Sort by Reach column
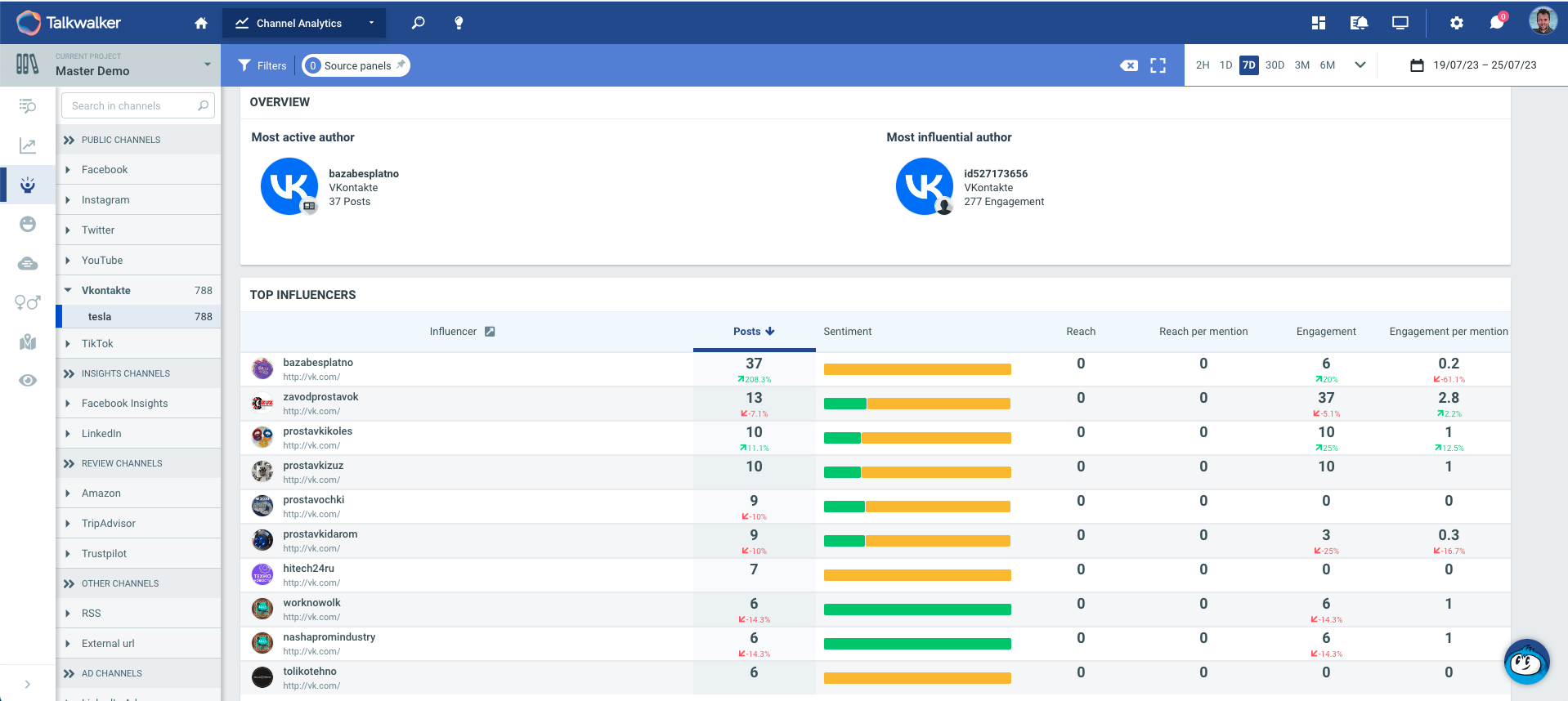Screen dimensions: 1568x701 tap(1081, 332)
